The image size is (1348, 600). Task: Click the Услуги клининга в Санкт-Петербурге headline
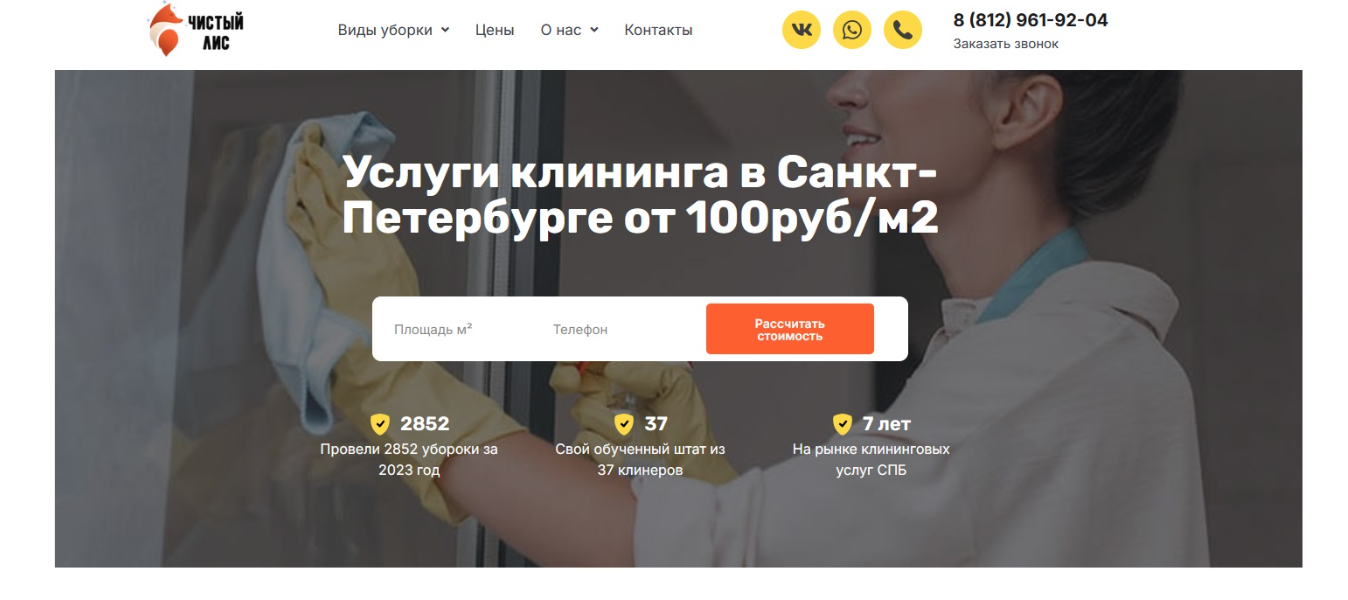(640, 196)
